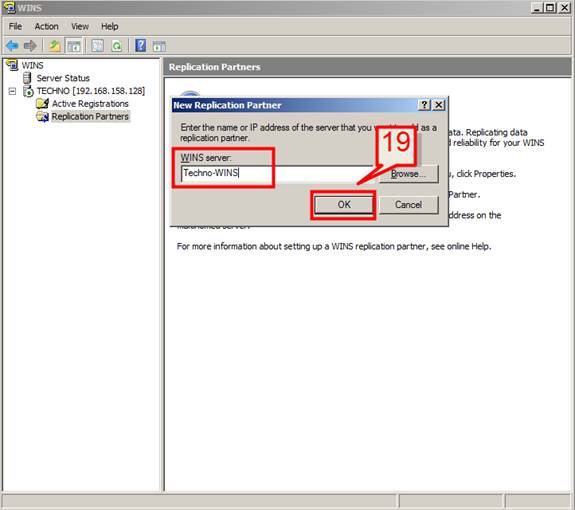Open Help via blue question mark icon
This screenshot has width=575, height=510.
(x=140, y=46)
